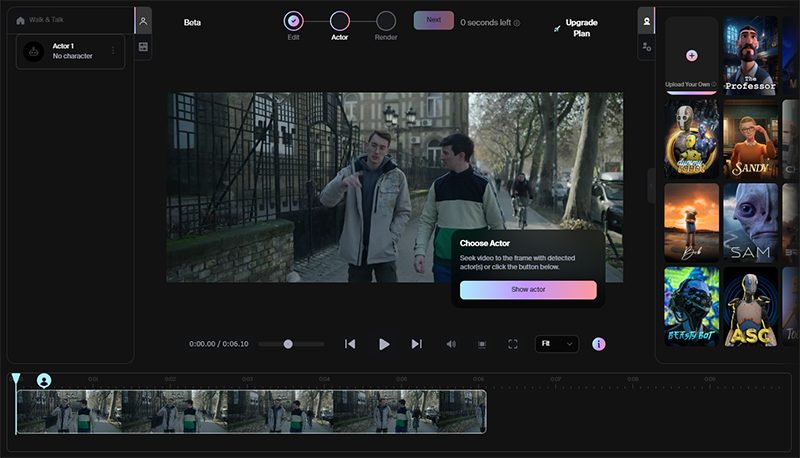
Task: Click the Walk & Talk home icon
Action: (20, 20)
